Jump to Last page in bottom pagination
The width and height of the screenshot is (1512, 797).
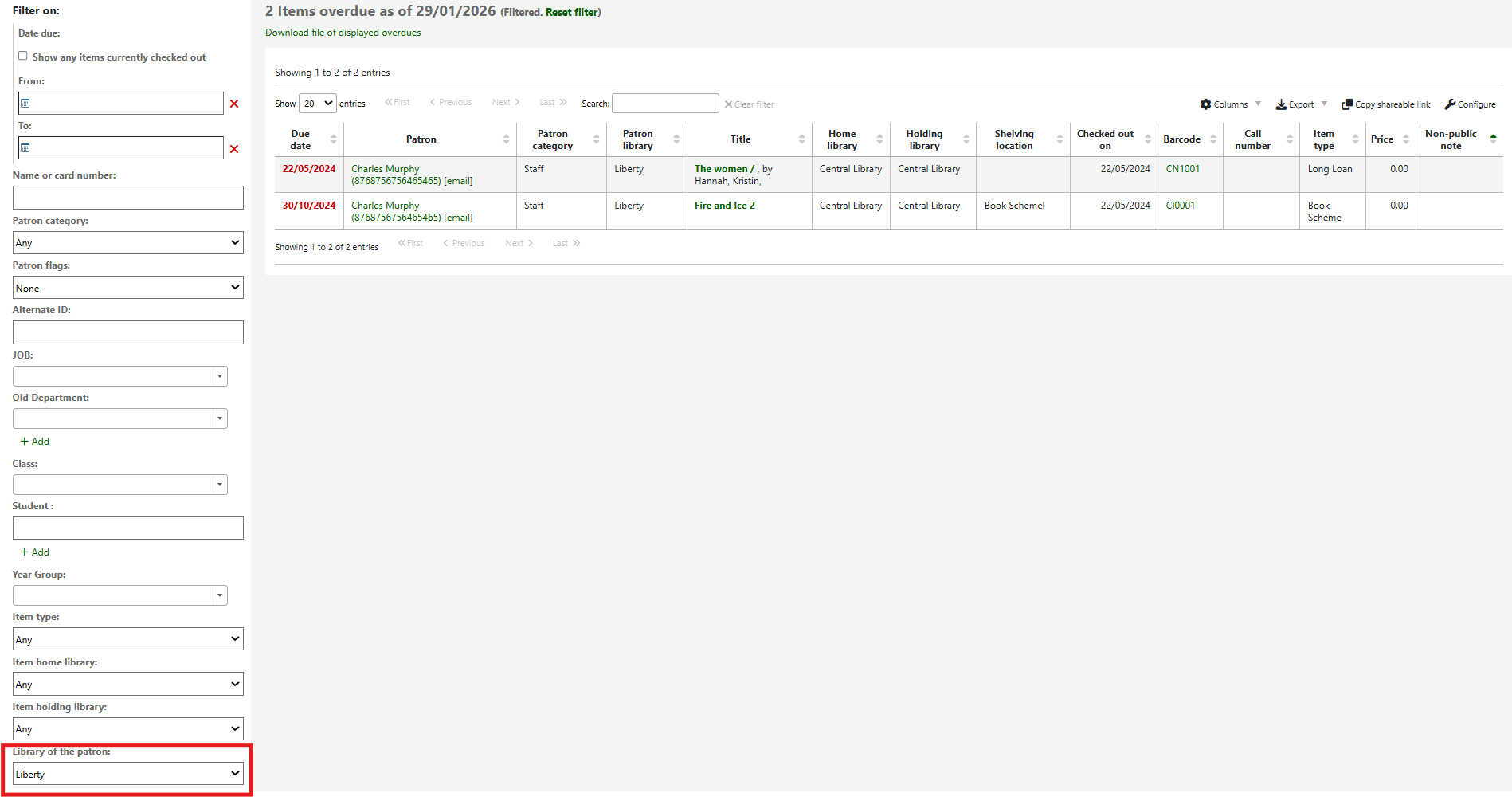(x=566, y=243)
